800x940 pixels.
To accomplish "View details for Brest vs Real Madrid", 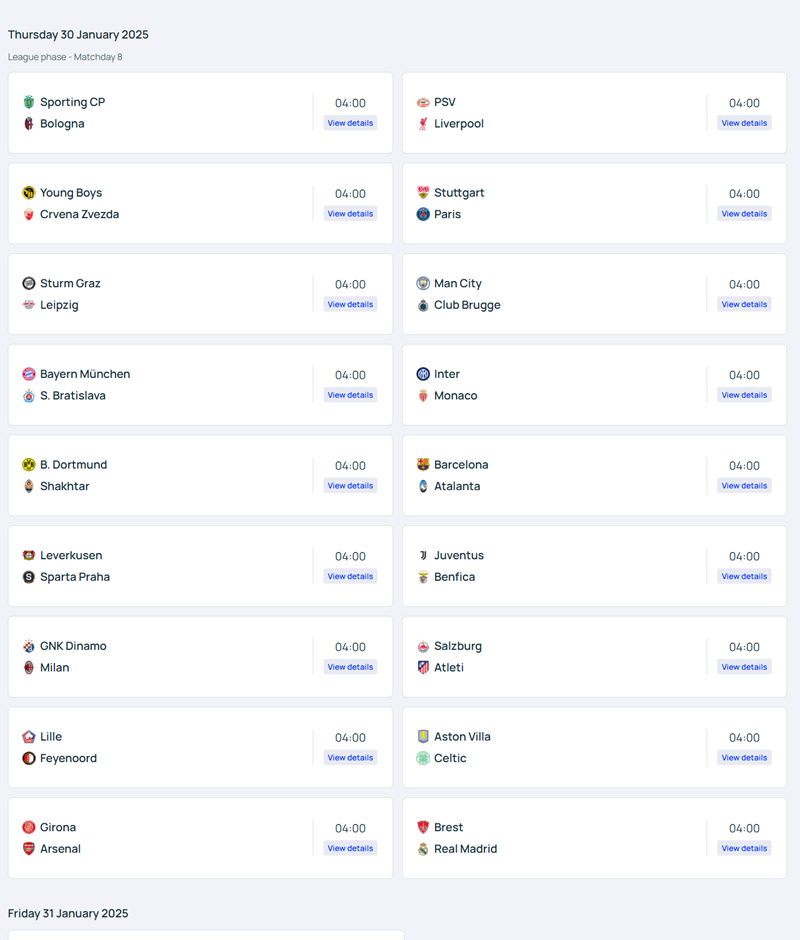I will 744,848.
